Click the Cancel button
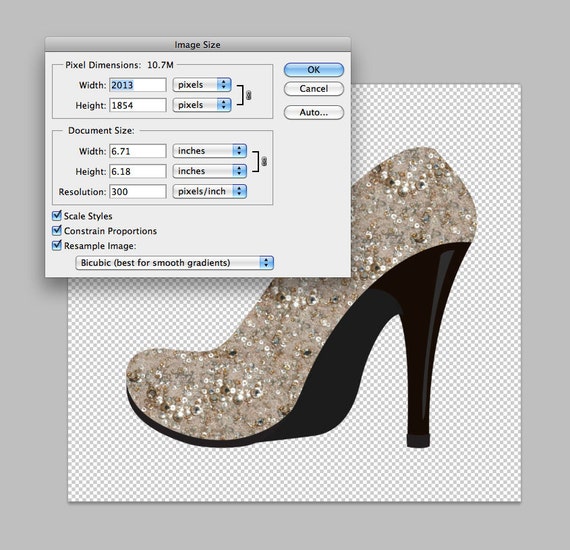This screenshot has height=550, width=570. (314, 89)
